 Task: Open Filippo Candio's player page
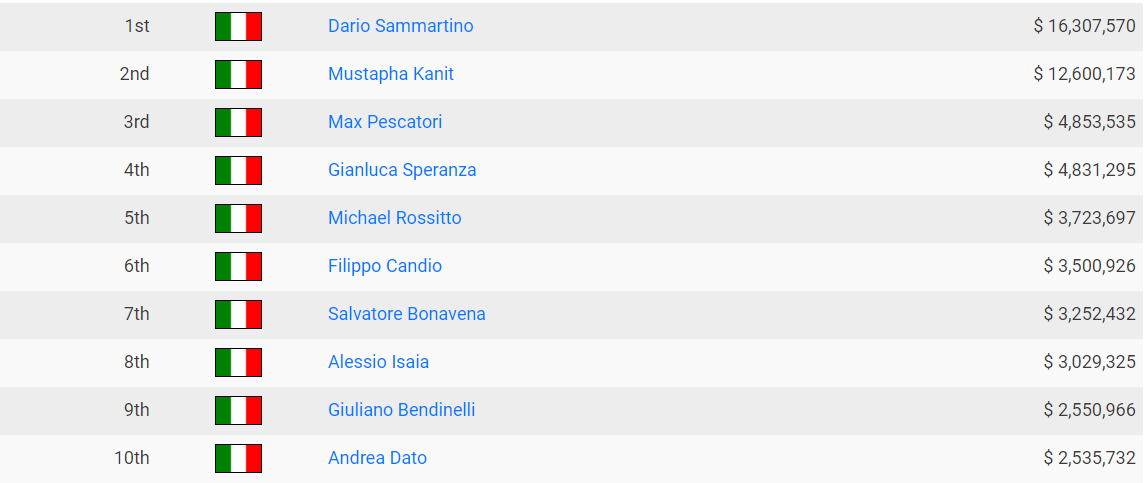[x=385, y=266]
